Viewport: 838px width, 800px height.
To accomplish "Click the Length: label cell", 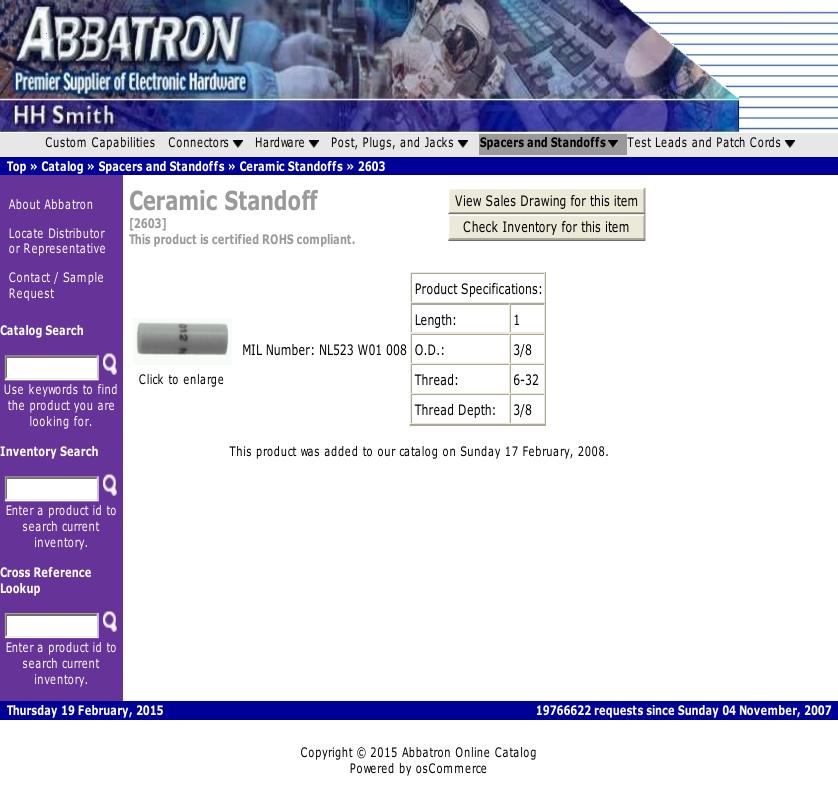I will pyautogui.click(x=461, y=320).
